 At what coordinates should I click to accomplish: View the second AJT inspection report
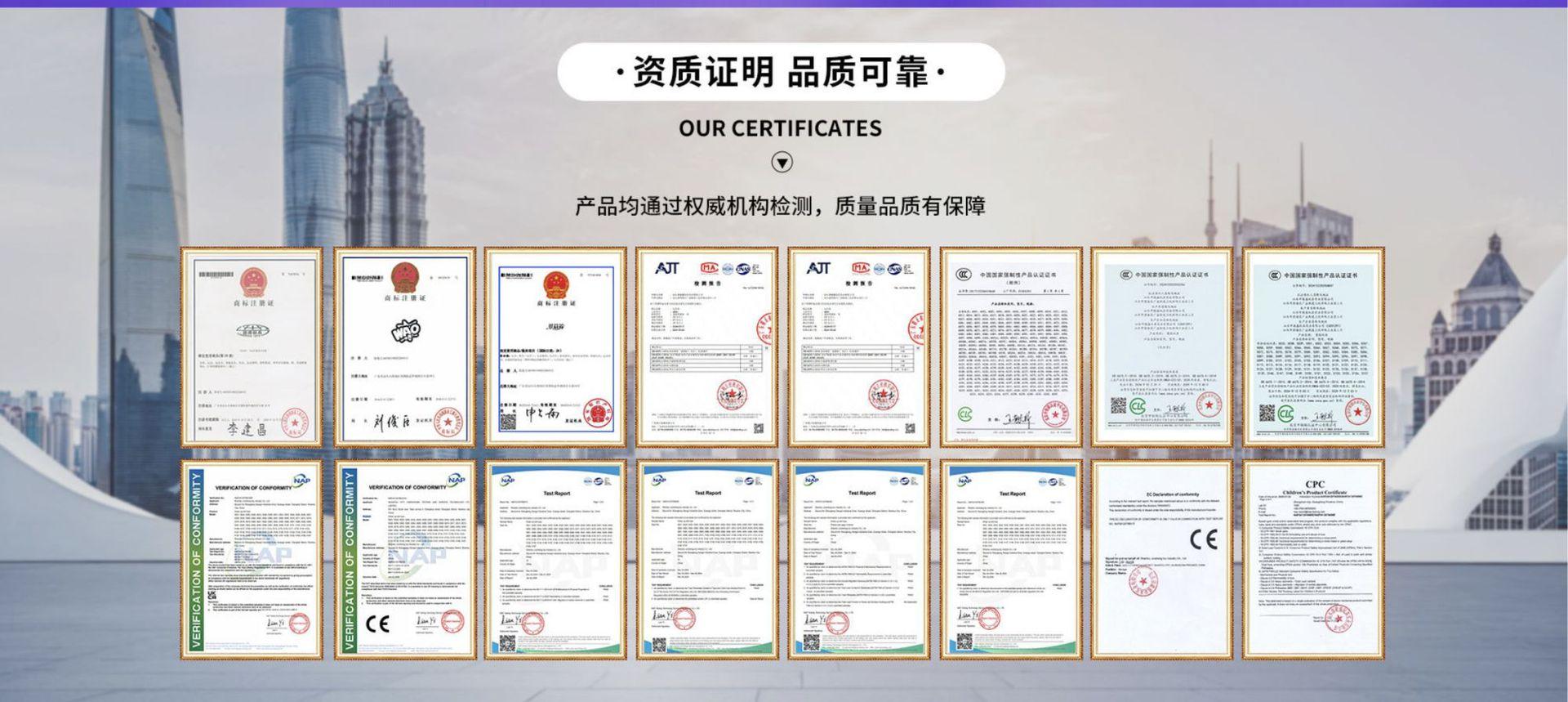pyautogui.click(x=858, y=347)
